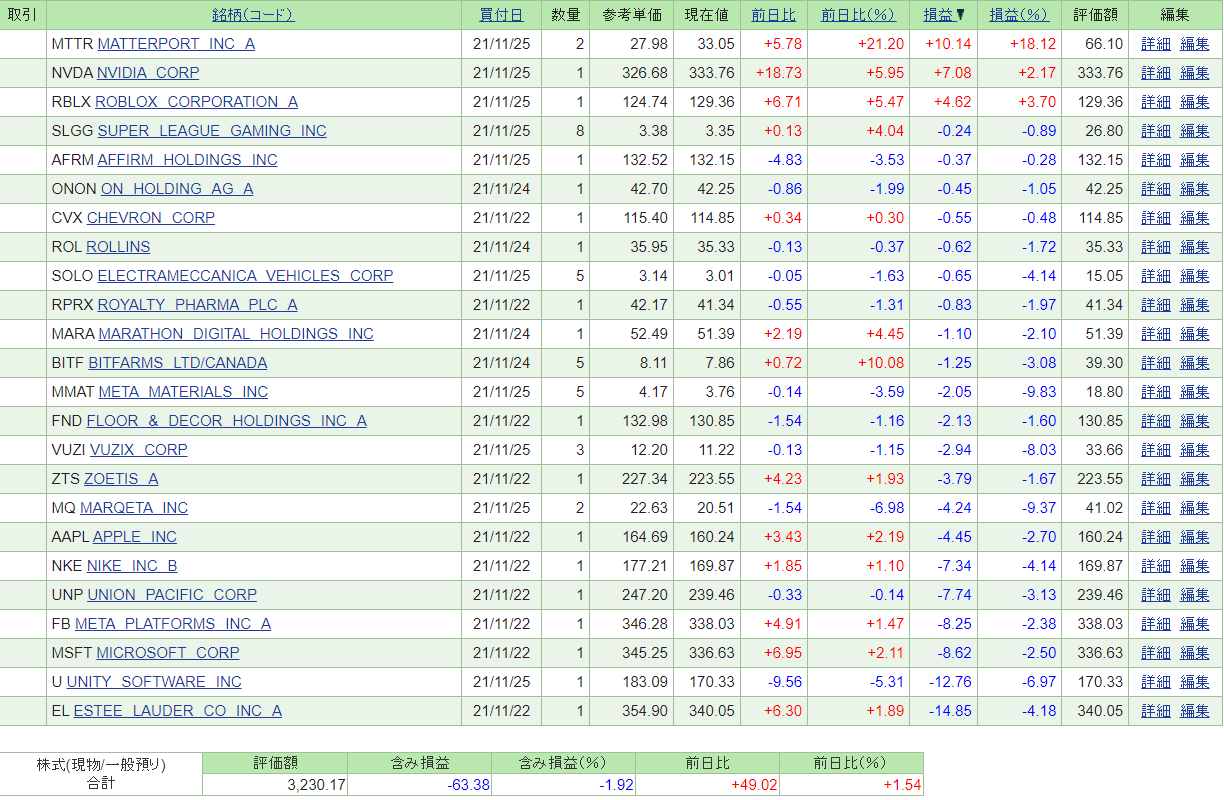Open CHEVRON_CORP stock link
Screen dimensions: 1224x800
[x=151, y=218]
